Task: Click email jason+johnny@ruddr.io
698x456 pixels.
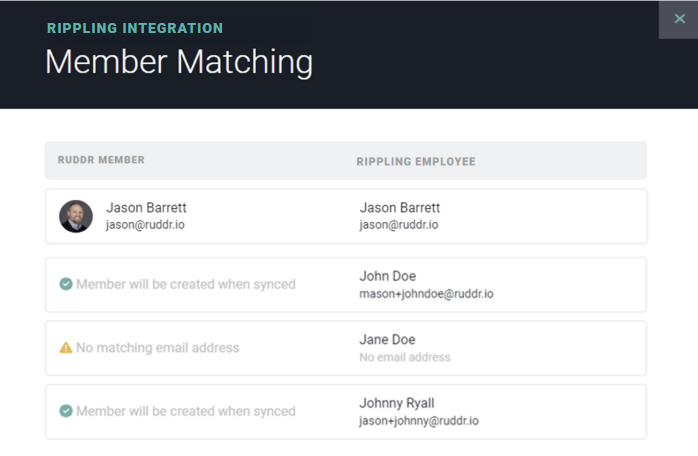Action: pyautogui.click(x=419, y=421)
